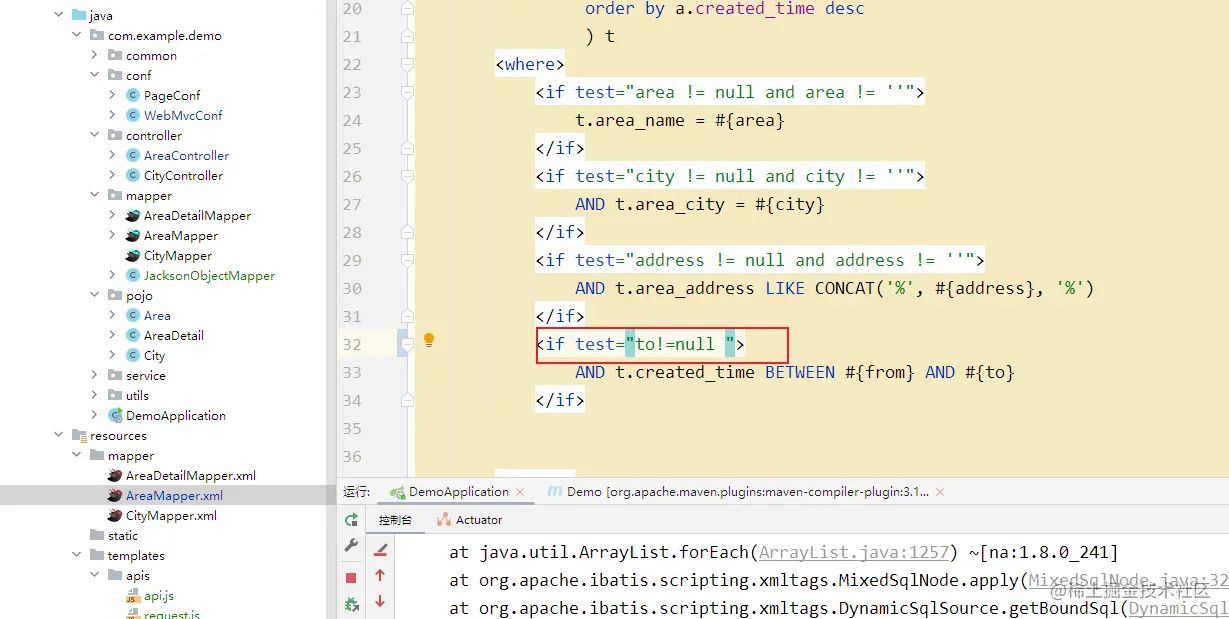Click fold marker on line 32 gutter
The image size is (1229, 619).
pos(407,343)
